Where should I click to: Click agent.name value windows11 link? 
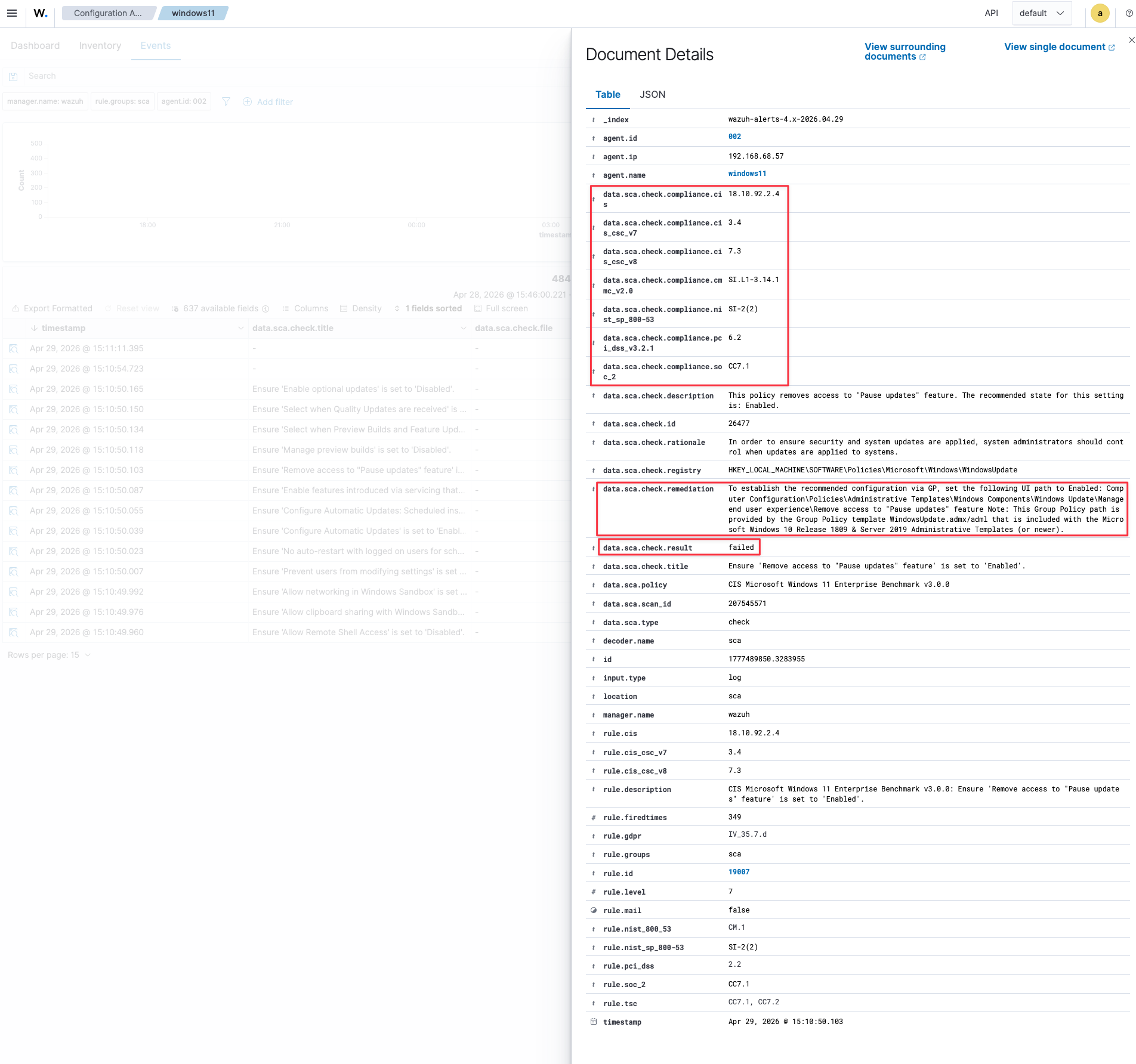click(x=747, y=174)
